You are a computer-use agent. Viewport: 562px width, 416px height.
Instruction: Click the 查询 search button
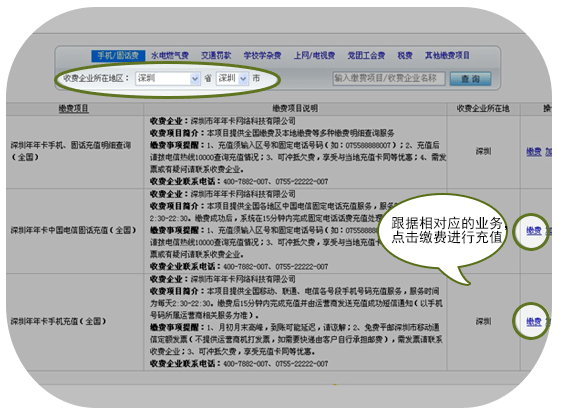point(471,79)
